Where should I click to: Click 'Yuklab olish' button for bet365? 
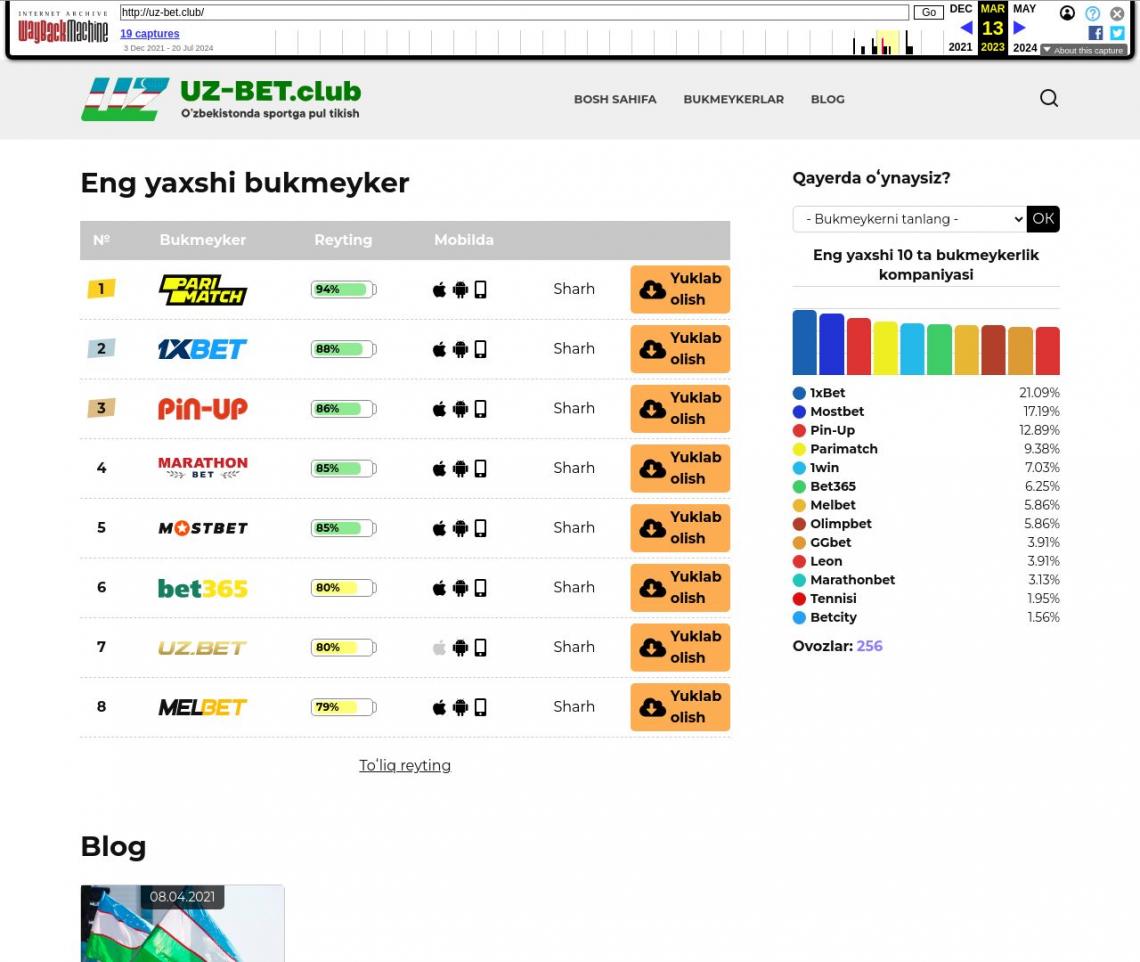[680, 588]
